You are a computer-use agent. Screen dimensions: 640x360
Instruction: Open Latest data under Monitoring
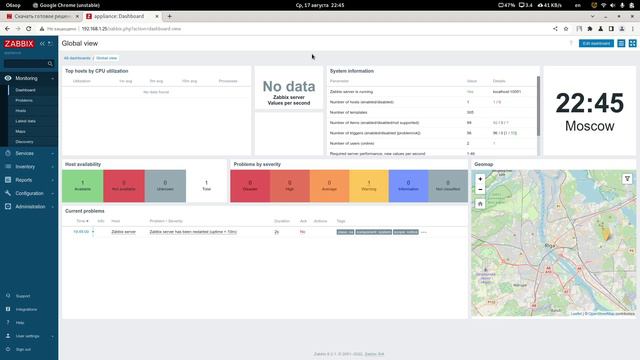(x=25, y=121)
